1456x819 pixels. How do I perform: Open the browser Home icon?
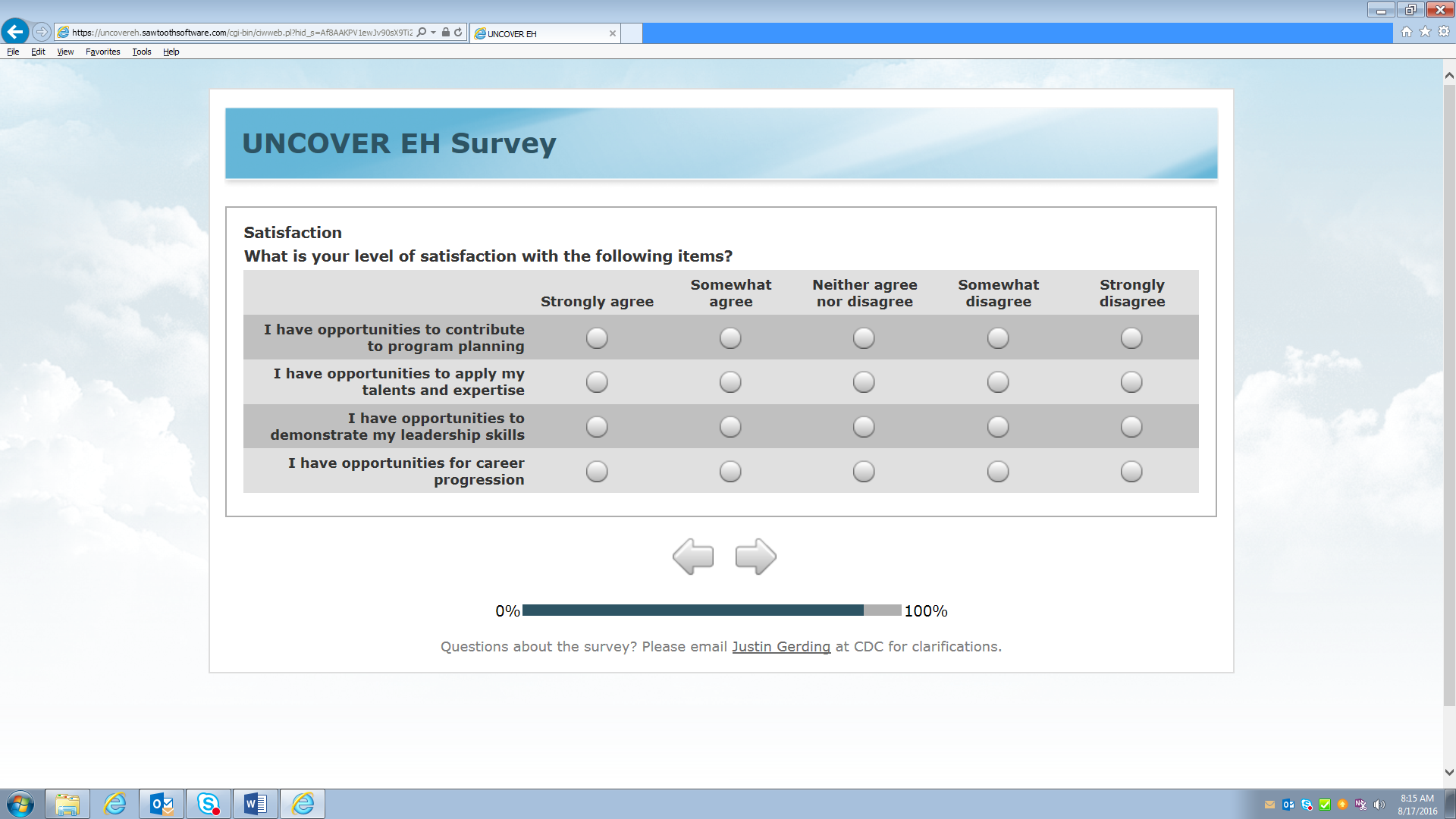(1407, 32)
